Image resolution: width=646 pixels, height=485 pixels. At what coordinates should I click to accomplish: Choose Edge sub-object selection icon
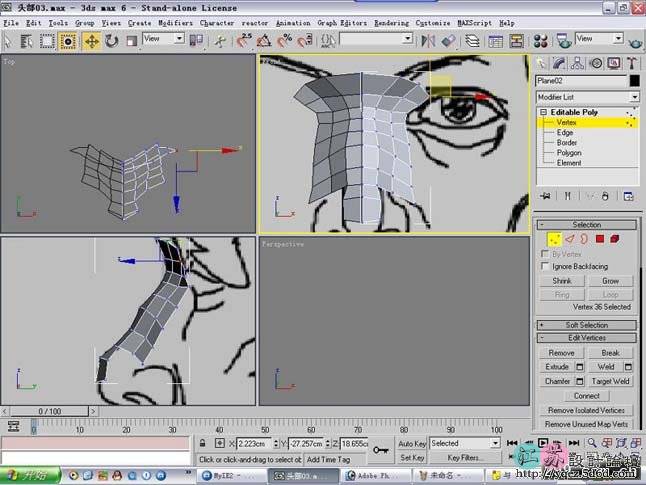[x=569, y=239]
